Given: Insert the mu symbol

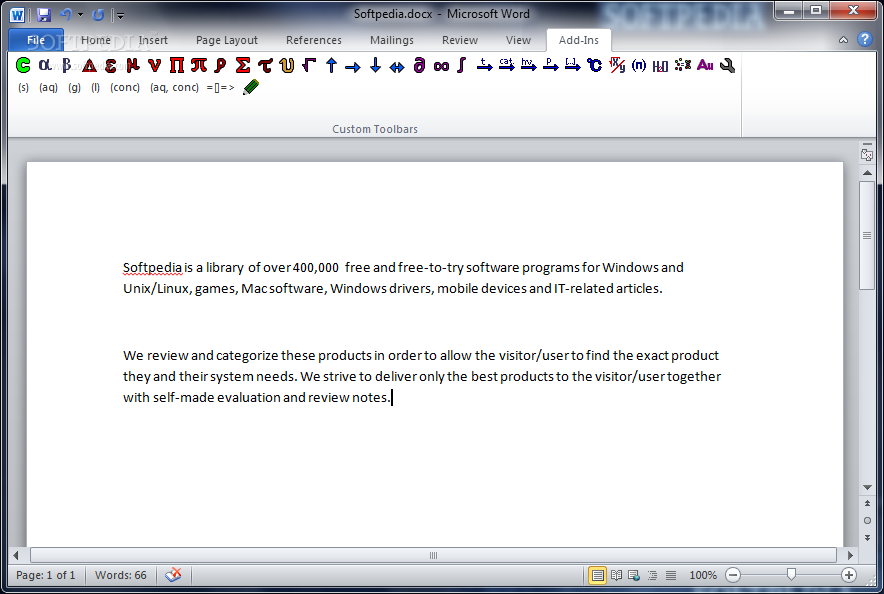Looking at the screenshot, I should coord(133,65).
